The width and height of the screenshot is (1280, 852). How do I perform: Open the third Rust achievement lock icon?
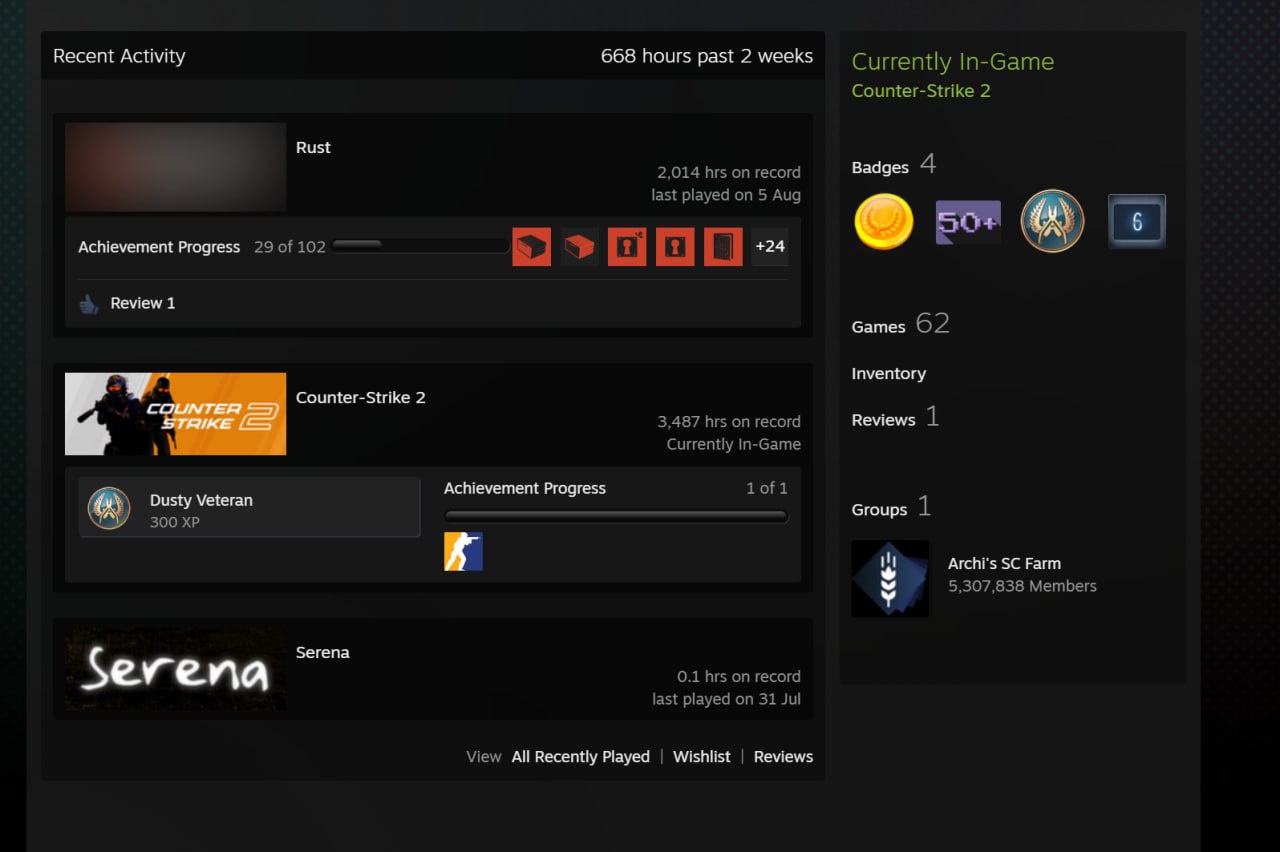pyautogui.click(x=627, y=247)
